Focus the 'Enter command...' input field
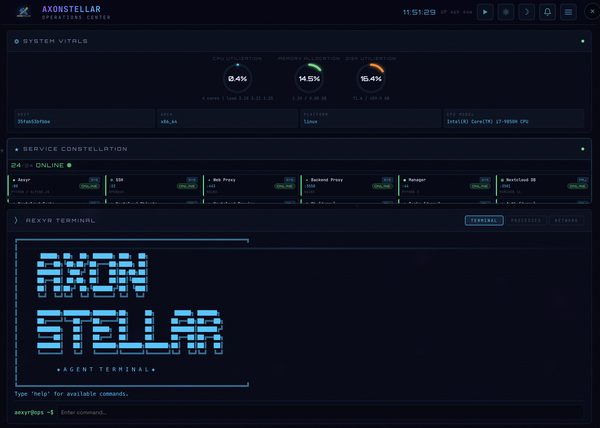Screen dimensions: 600x428 coord(321,412)
